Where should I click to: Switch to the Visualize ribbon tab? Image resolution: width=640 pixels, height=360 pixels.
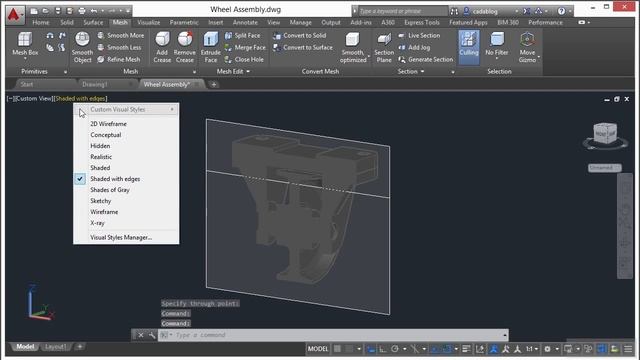[x=149, y=22]
